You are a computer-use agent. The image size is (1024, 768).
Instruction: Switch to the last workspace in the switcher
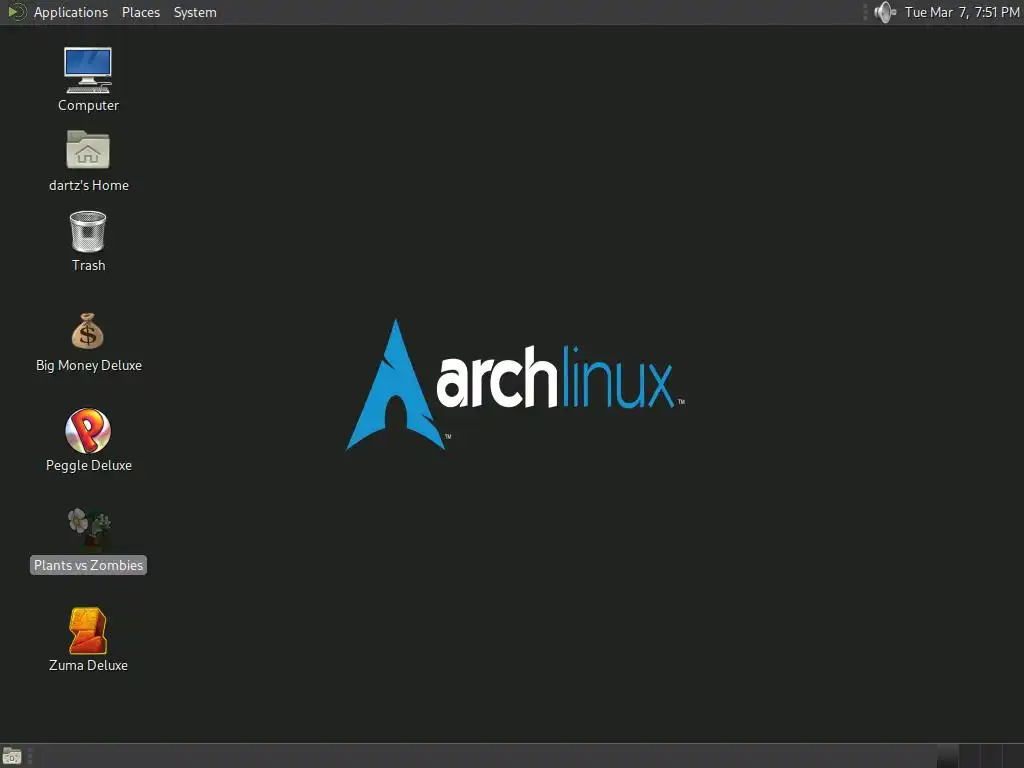tap(1014, 756)
